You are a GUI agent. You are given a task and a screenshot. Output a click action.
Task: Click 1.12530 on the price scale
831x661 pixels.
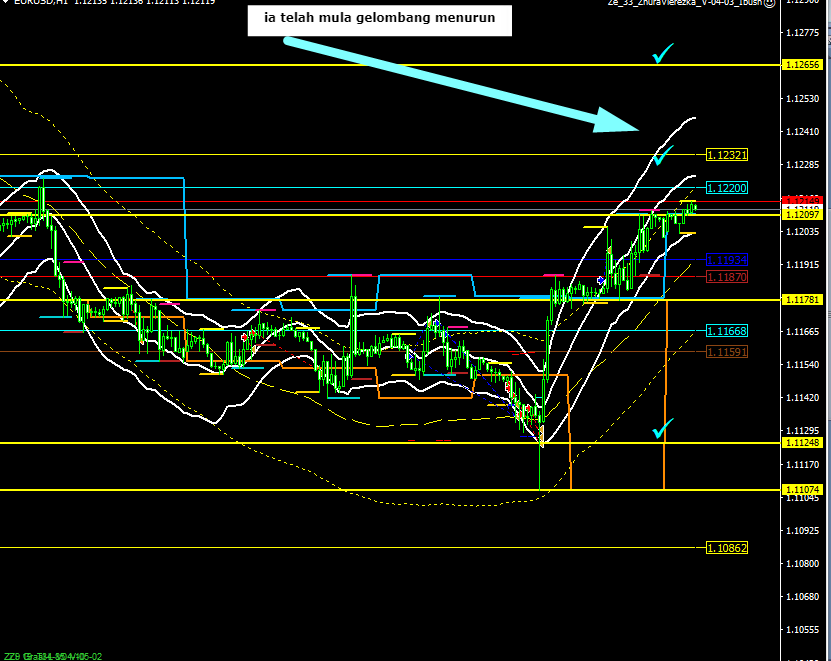coord(802,99)
